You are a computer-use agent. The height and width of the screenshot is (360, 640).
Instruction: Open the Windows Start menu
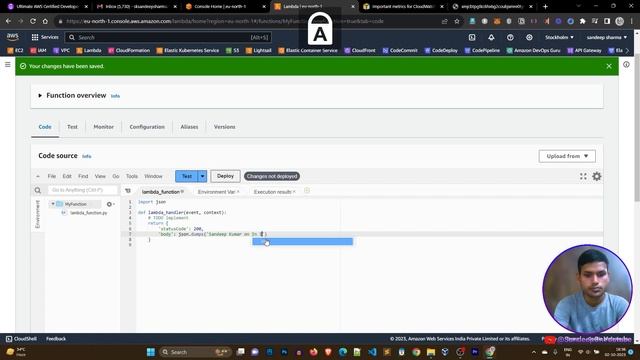151,352
